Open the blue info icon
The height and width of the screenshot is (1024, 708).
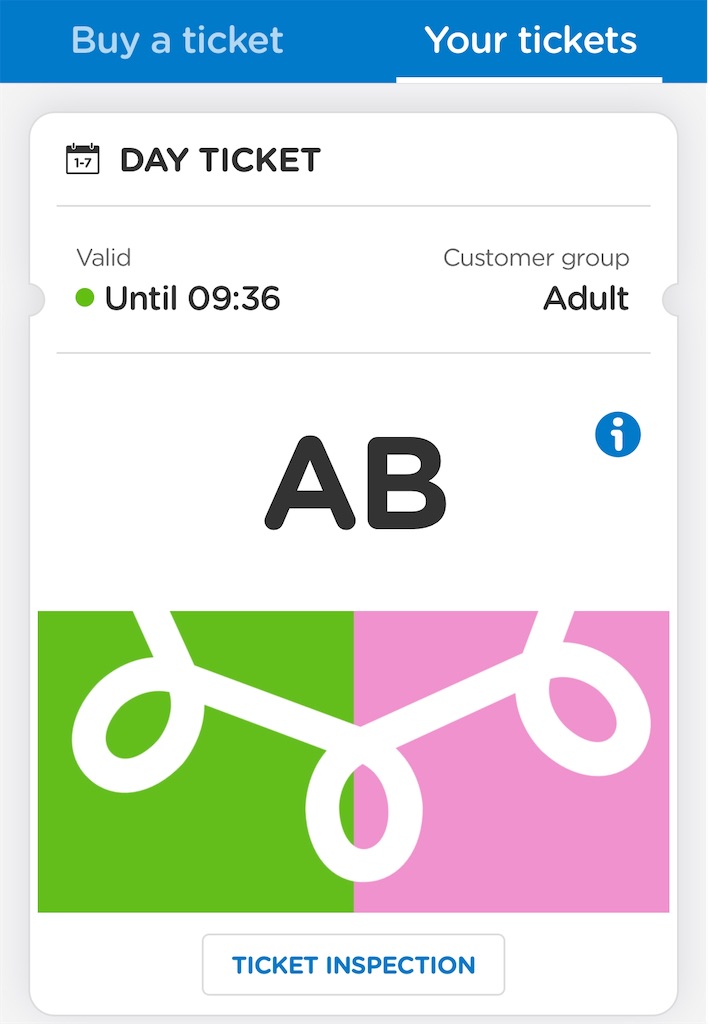tap(617, 434)
